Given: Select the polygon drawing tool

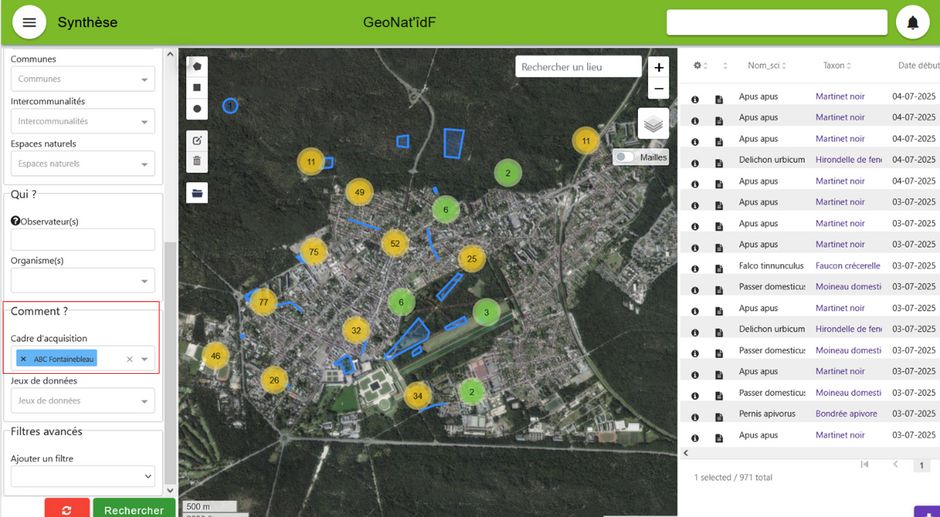Looking at the screenshot, I should coord(197,67).
